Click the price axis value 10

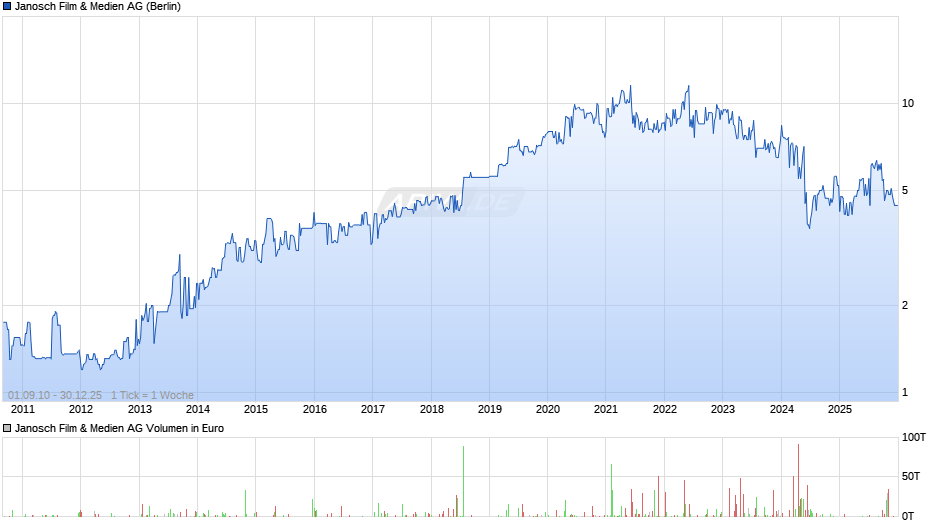(908, 103)
